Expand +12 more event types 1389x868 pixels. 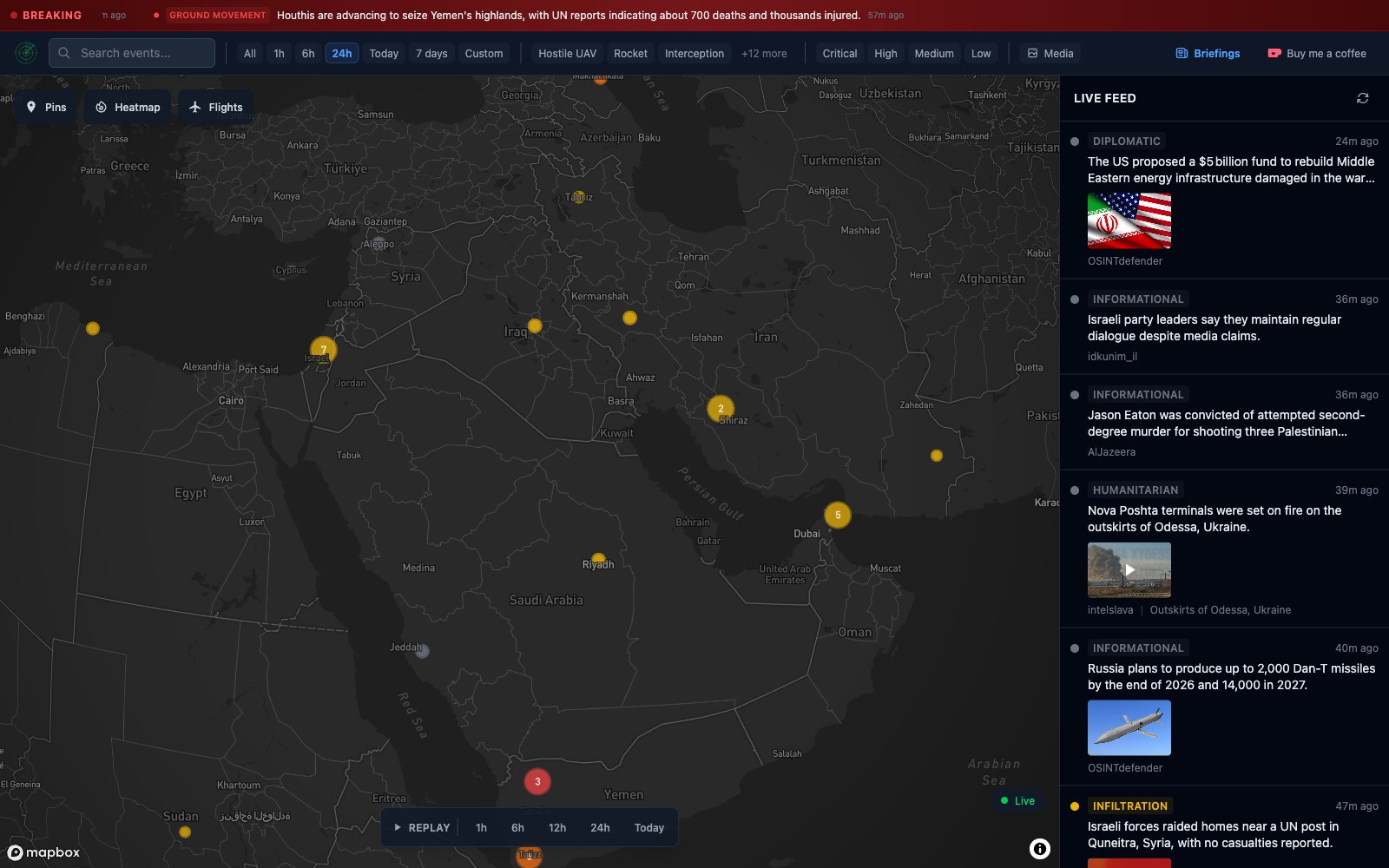pyautogui.click(x=764, y=53)
